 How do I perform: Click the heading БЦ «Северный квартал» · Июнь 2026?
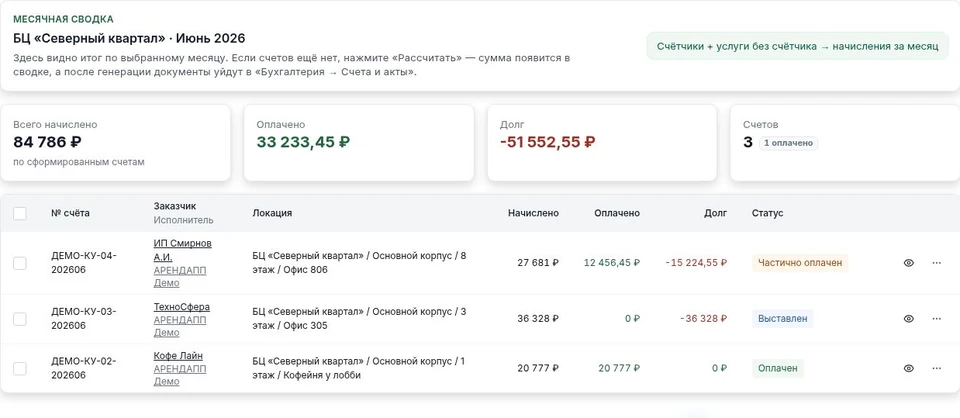coord(129,39)
